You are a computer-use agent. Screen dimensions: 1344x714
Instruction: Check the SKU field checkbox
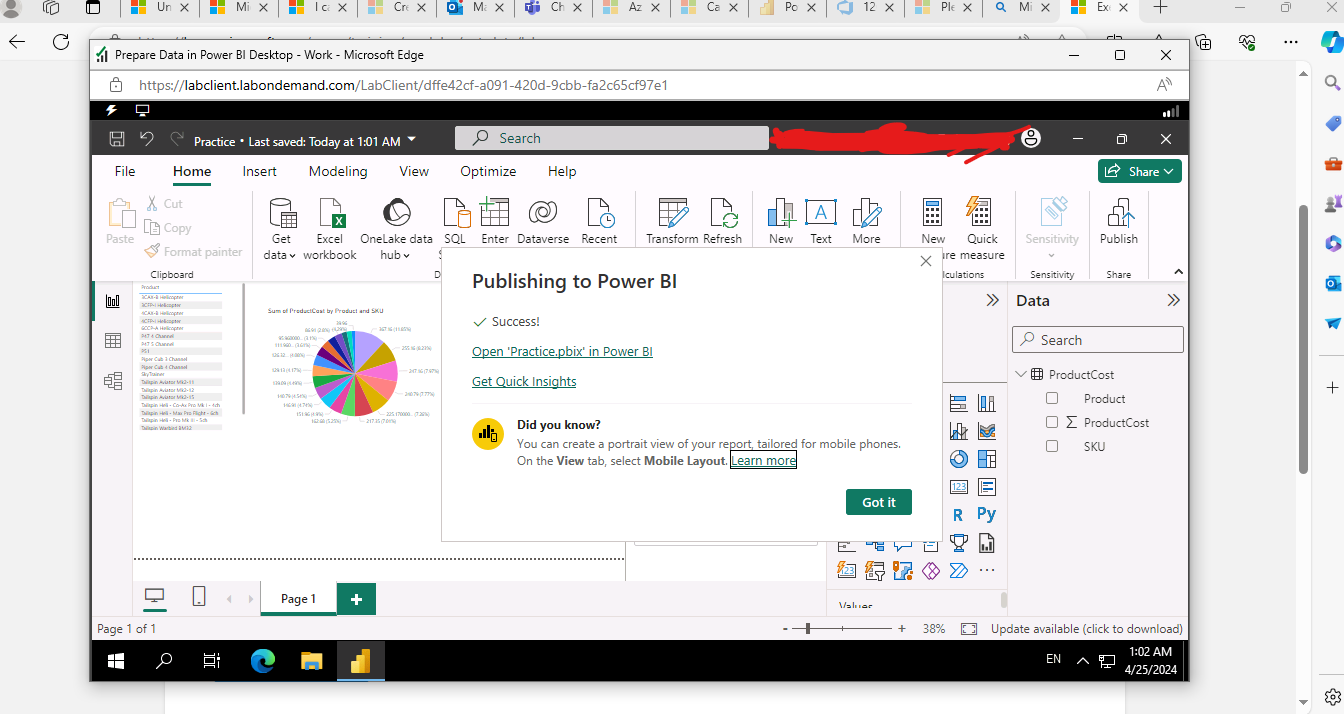1051,446
